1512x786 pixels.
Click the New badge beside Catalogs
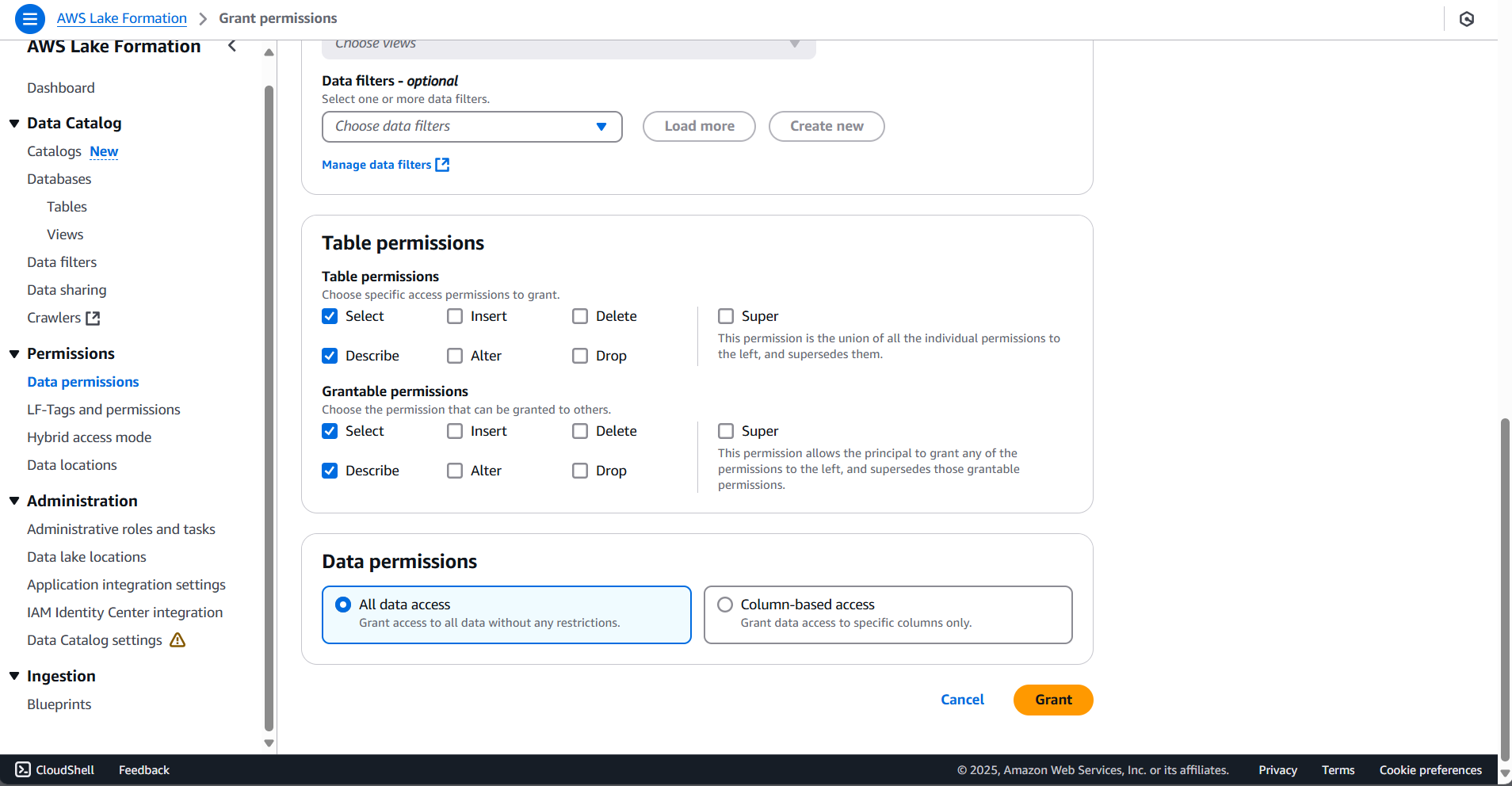point(104,151)
